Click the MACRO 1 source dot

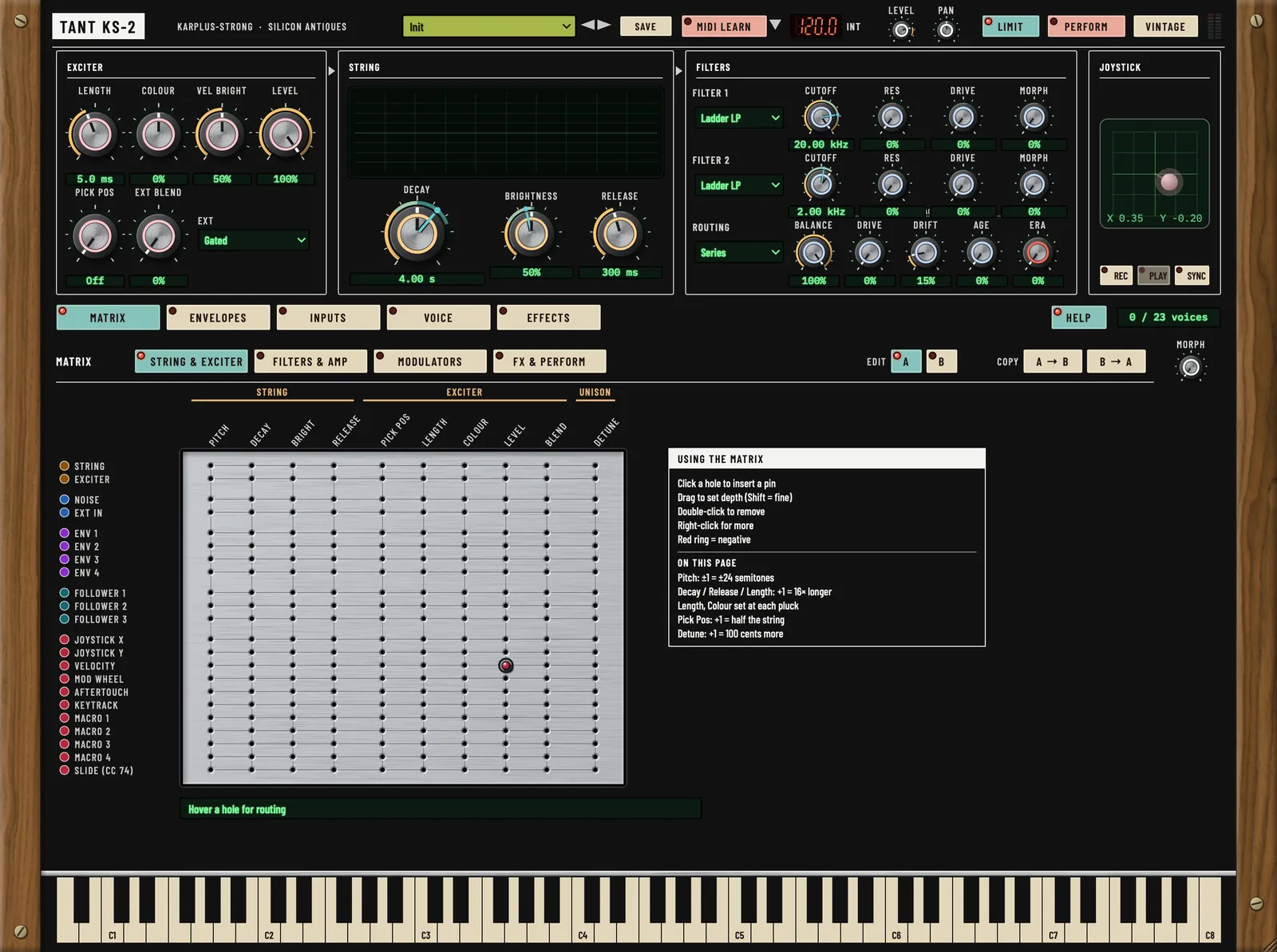point(64,718)
